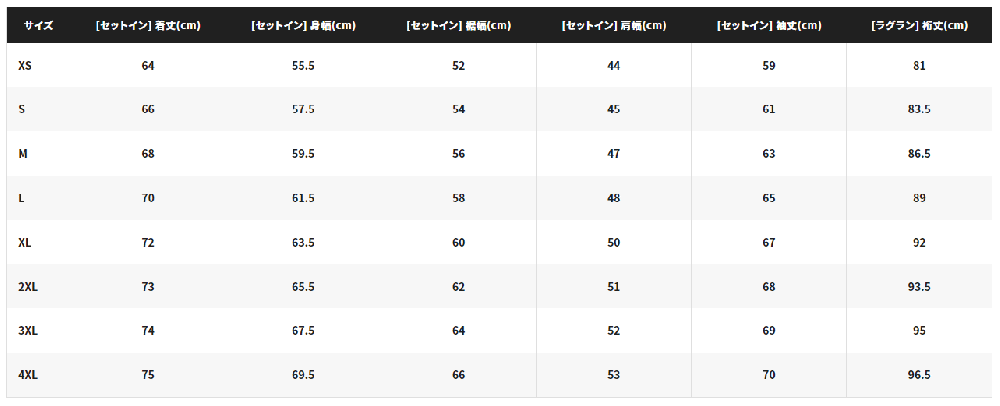Select the 4XL size row label
The image size is (1000, 406).
click(28, 375)
